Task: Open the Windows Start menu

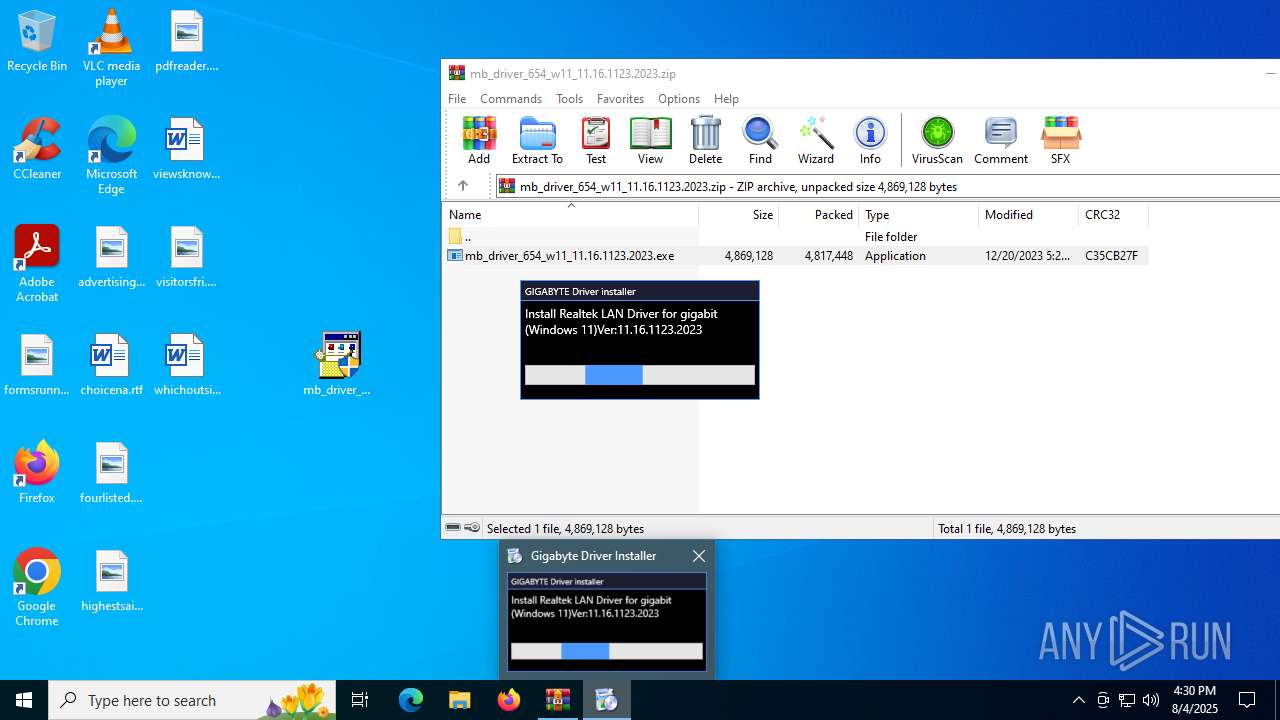Action: click(24, 700)
